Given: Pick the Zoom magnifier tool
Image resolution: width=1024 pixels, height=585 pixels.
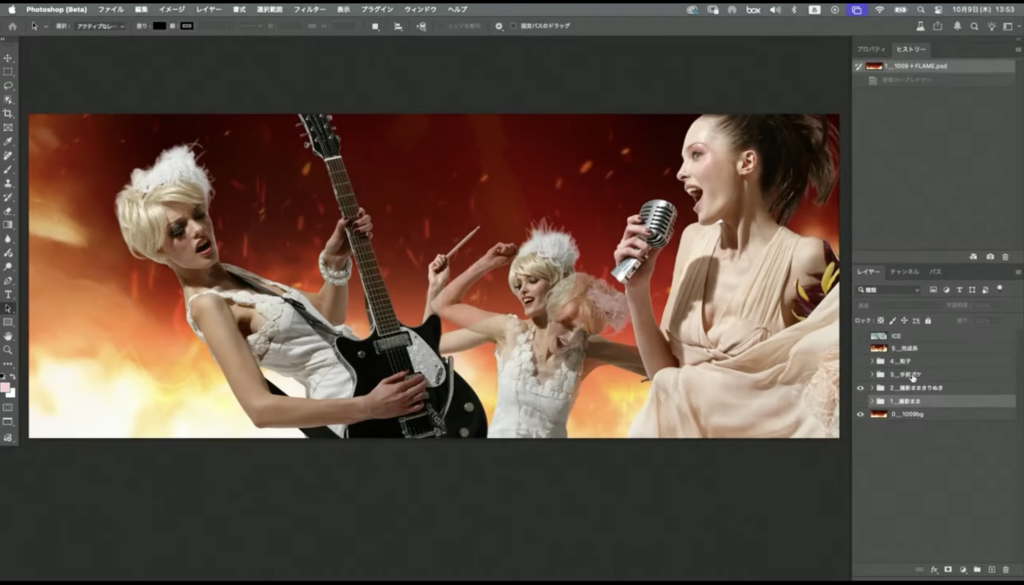Looking at the screenshot, I should point(8,350).
